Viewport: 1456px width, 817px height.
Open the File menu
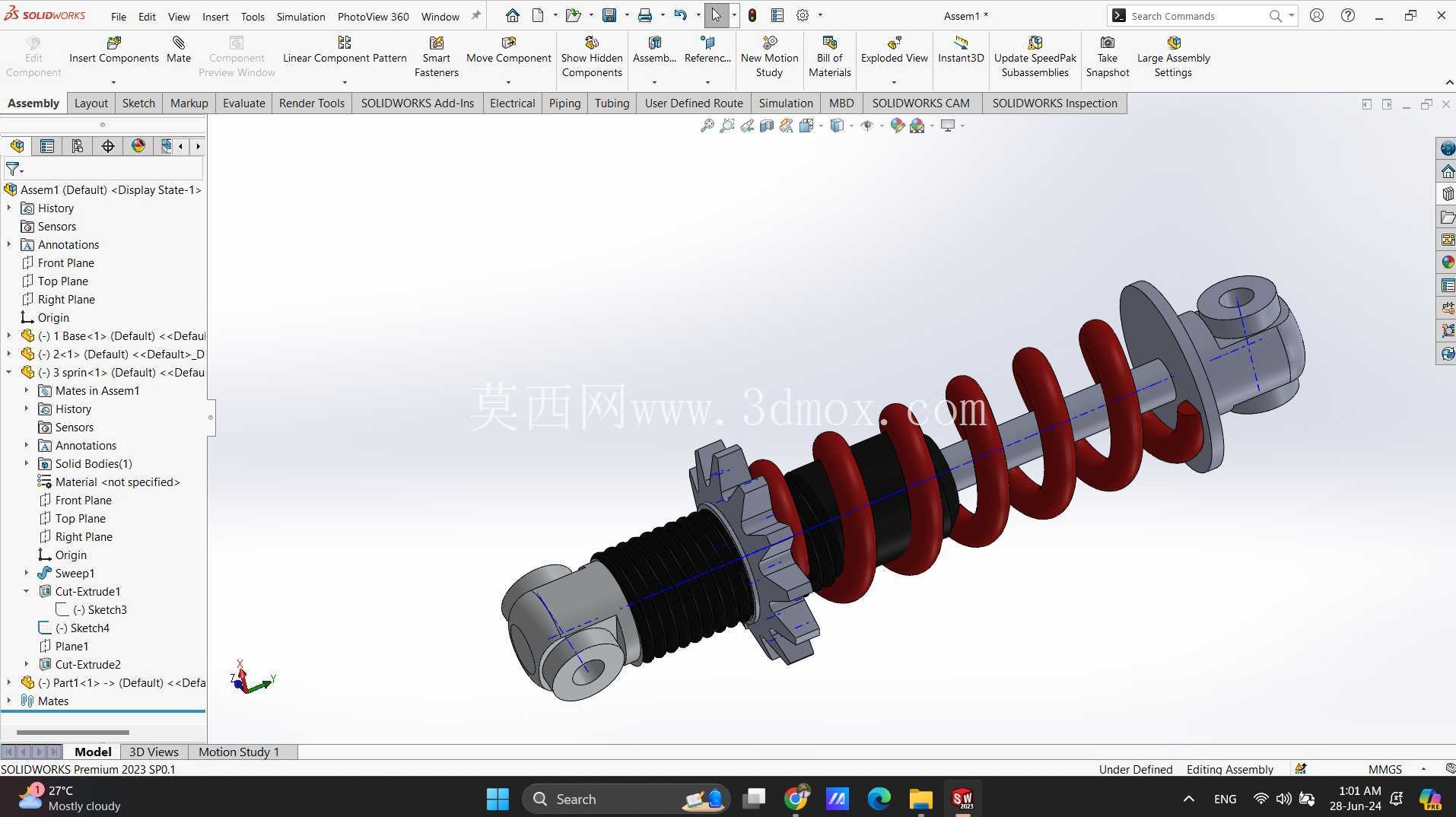(x=119, y=16)
